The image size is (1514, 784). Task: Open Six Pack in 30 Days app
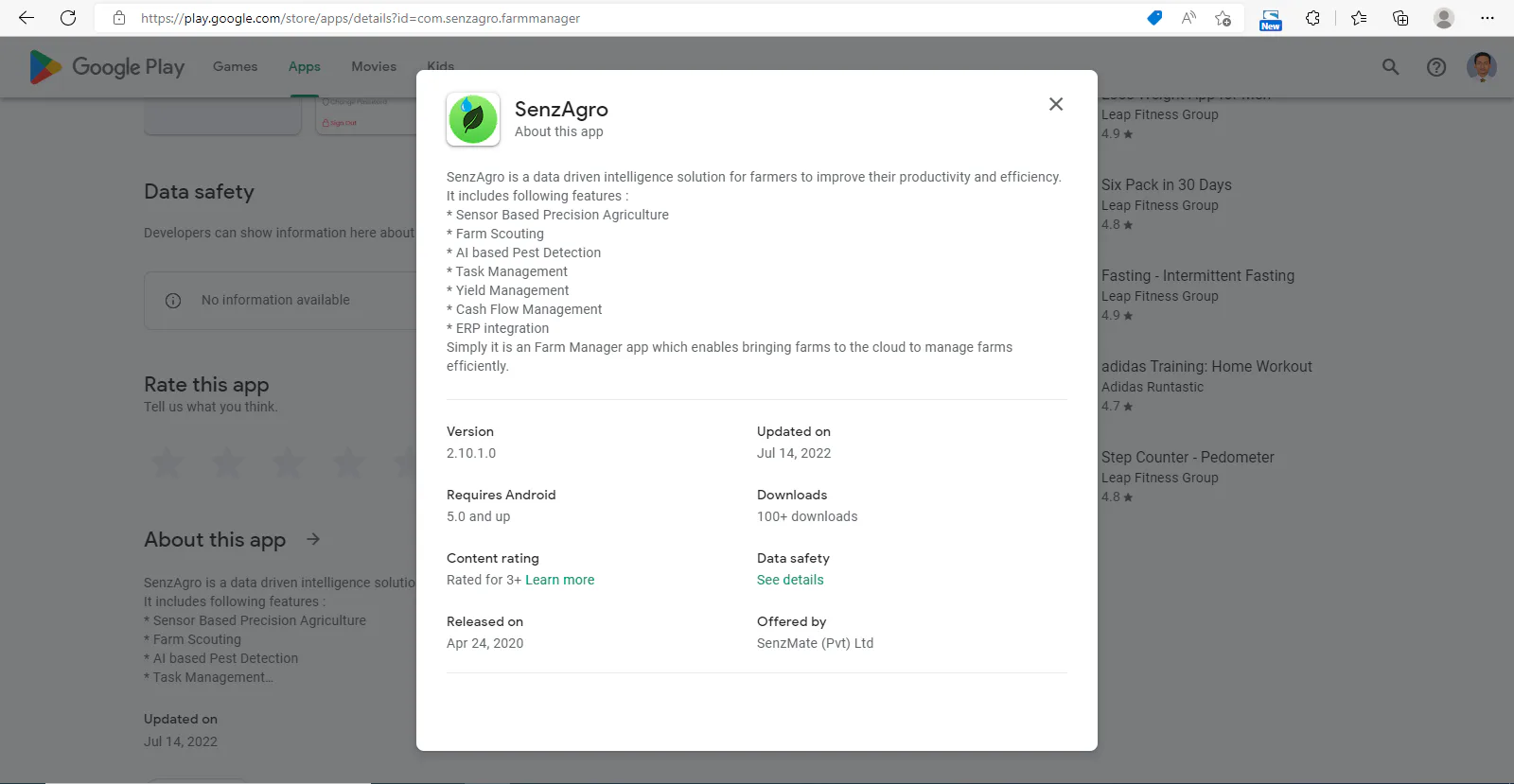click(1167, 184)
